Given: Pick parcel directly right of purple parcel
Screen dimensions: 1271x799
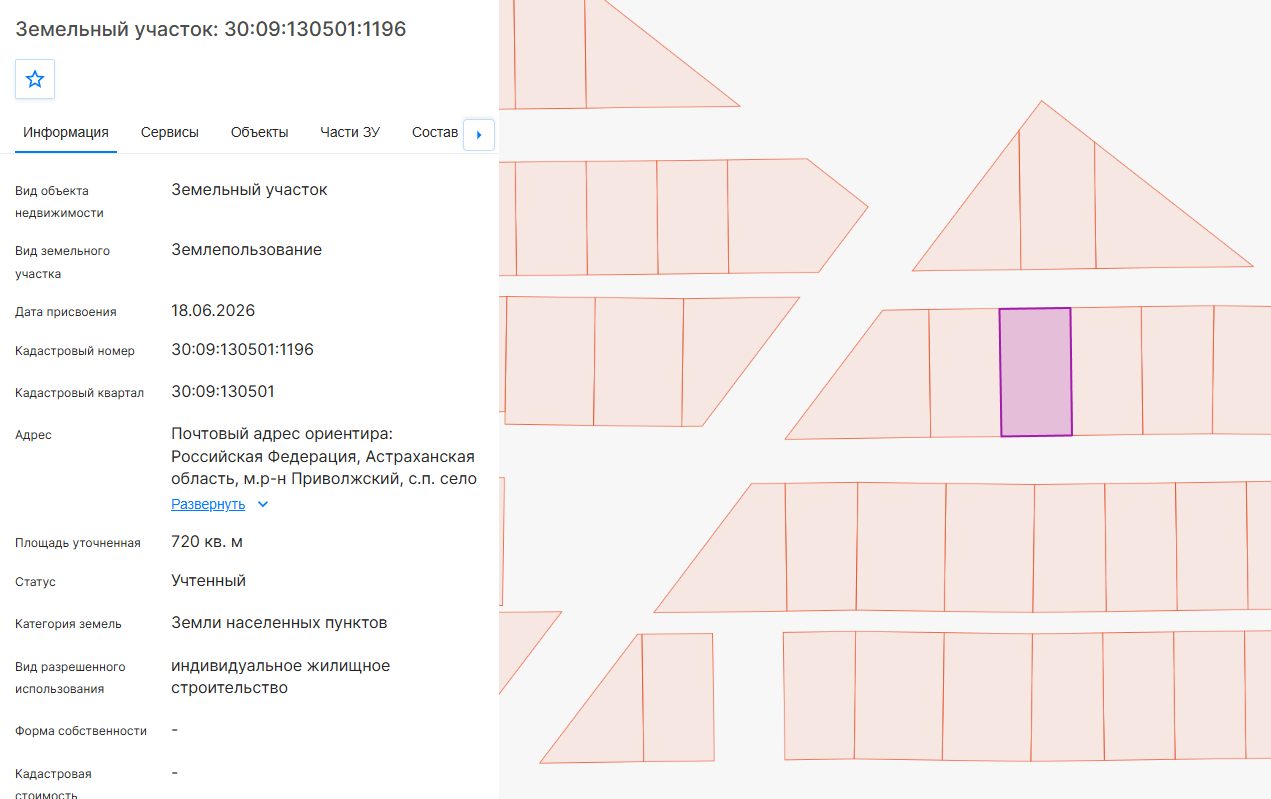Looking at the screenshot, I should [1107, 371].
